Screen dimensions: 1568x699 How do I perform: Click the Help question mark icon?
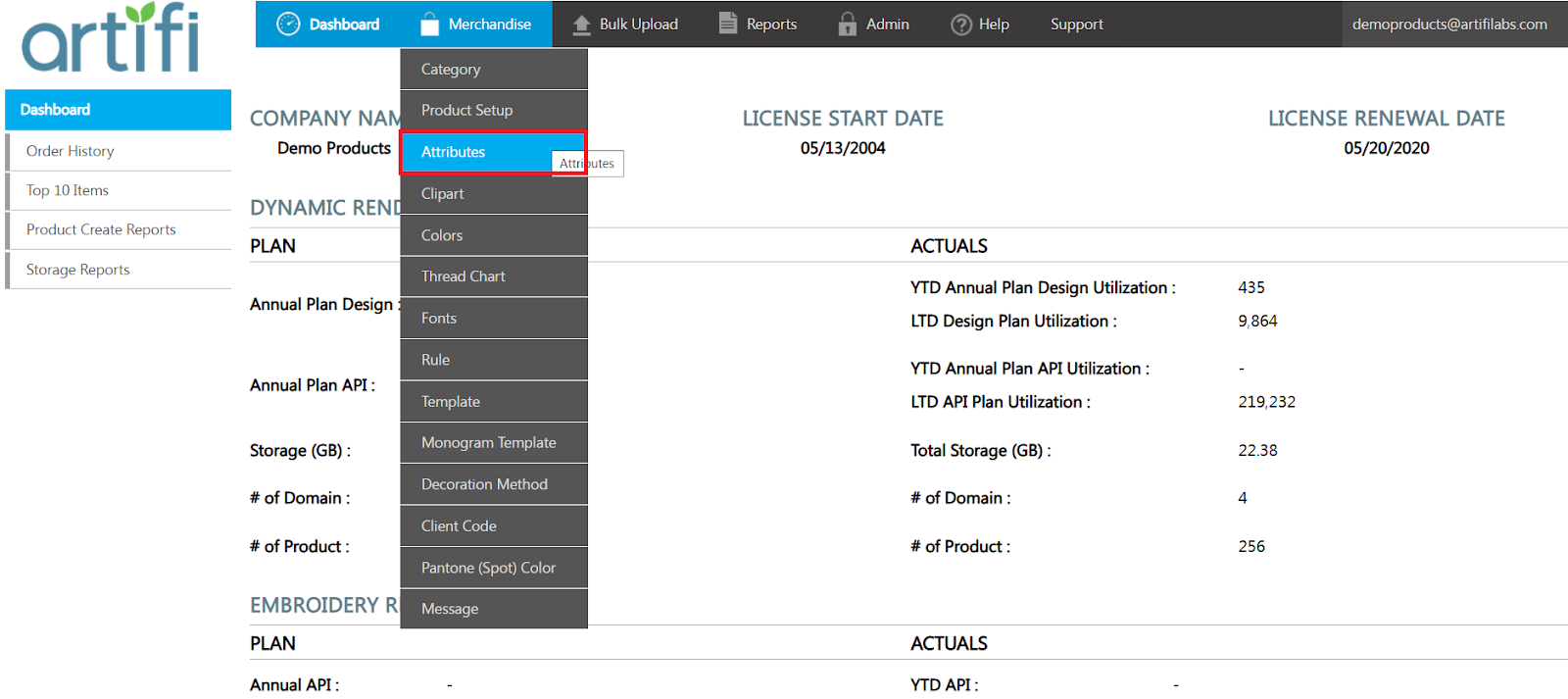(x=961, y=25)
